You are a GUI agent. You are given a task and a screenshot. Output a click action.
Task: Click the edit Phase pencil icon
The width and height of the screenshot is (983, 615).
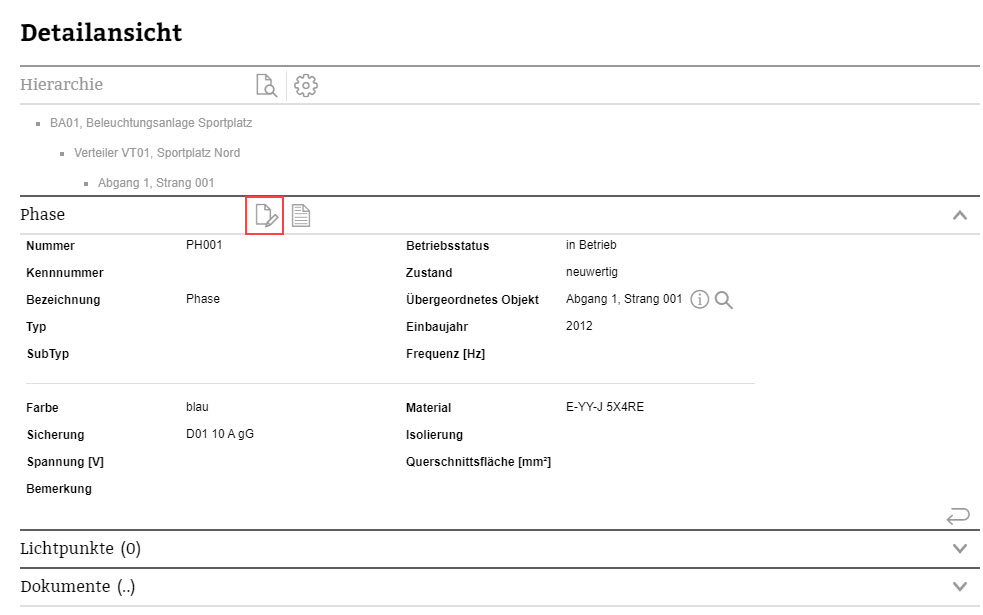coord(265,215)
